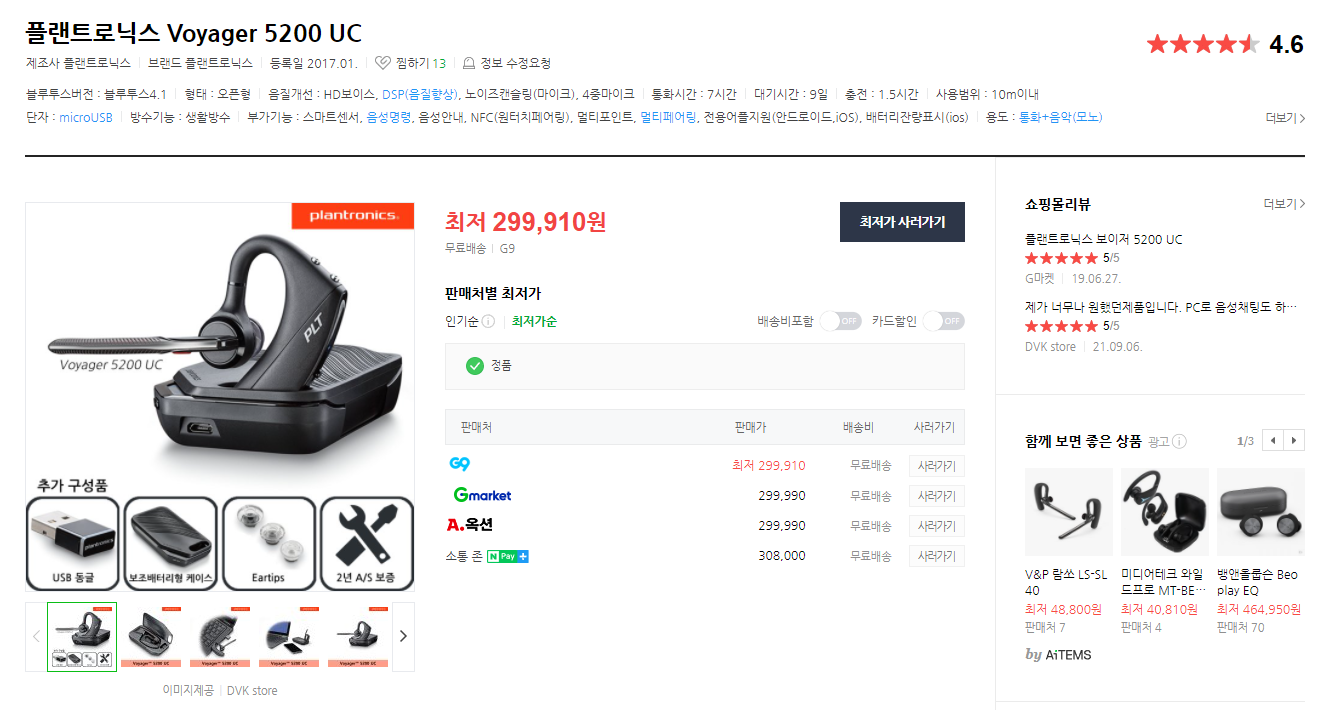Open more 쇼핑몰리뷰 via 더보기
Image resolution: width=1331 pixels, height=710 pixels.
click(1285, 204)
